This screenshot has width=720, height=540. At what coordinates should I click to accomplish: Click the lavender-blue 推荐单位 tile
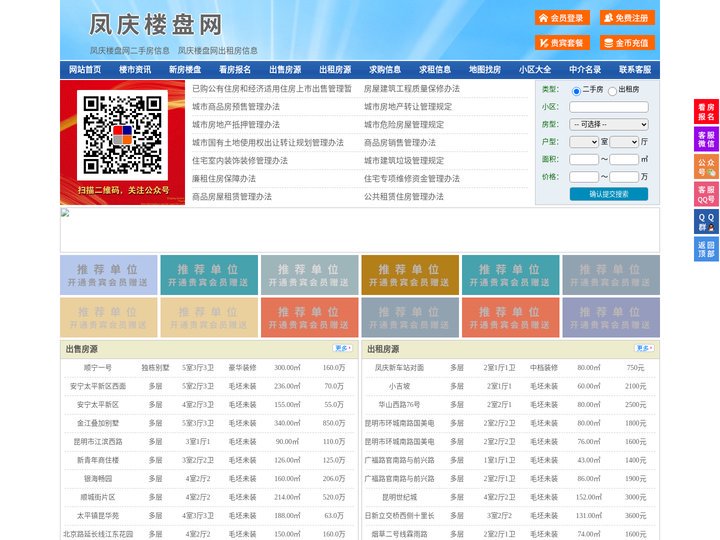[108, 275]
